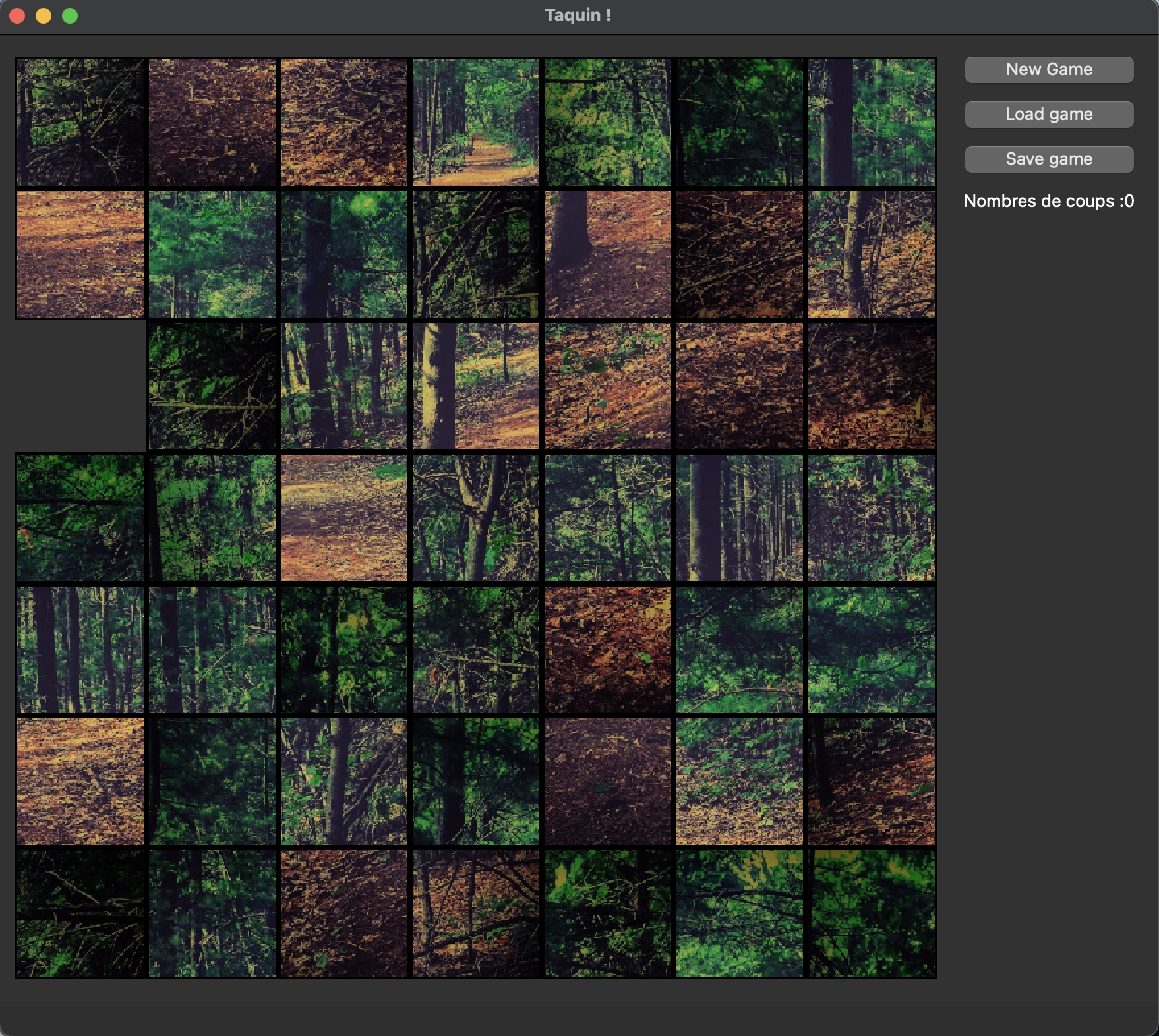Close the Taquin window with red button
This screenshot has height=1036, width=1159.
[x=18, y=16]
